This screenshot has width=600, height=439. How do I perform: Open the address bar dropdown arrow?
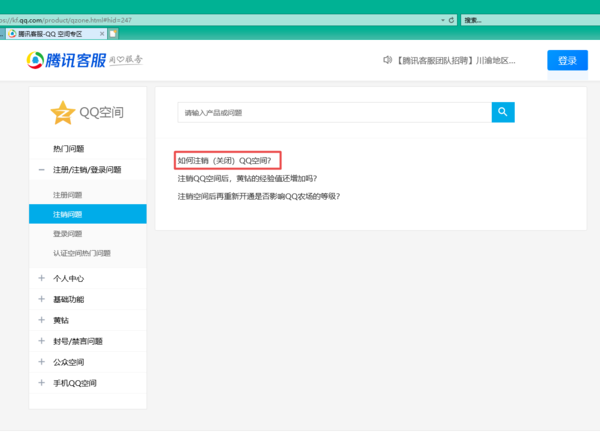tap(442, 19)
